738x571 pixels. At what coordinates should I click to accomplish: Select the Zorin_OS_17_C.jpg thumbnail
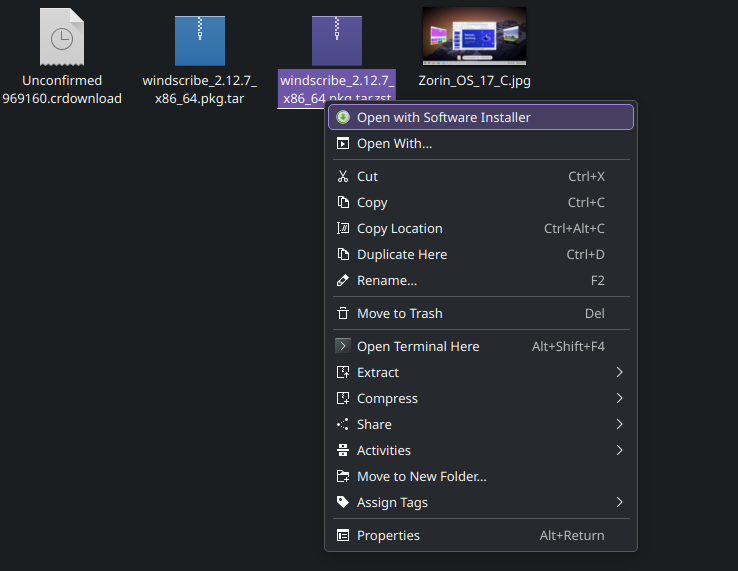click(x=474, y=36)
